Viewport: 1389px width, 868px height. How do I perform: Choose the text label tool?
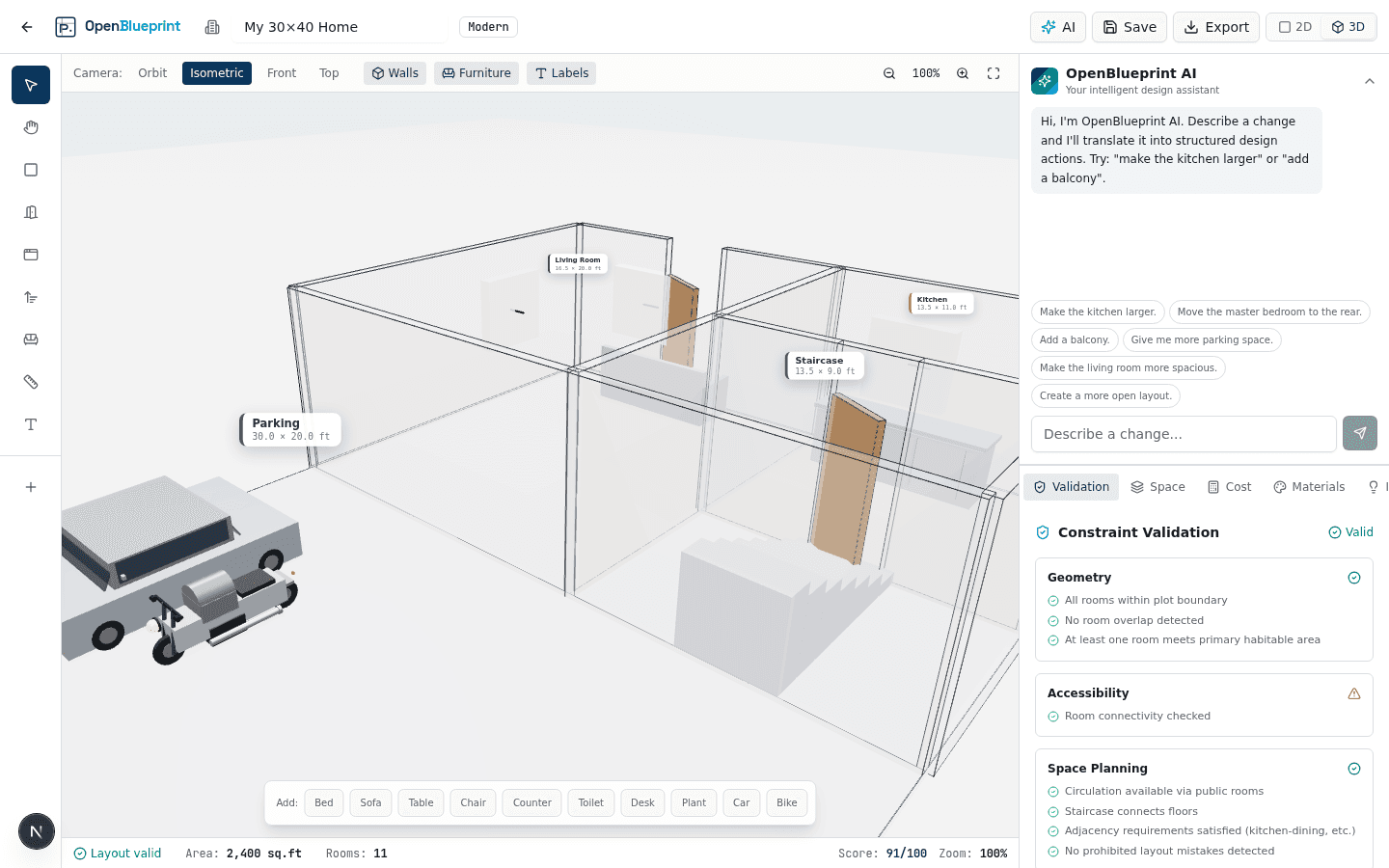(x=31, y=424)
